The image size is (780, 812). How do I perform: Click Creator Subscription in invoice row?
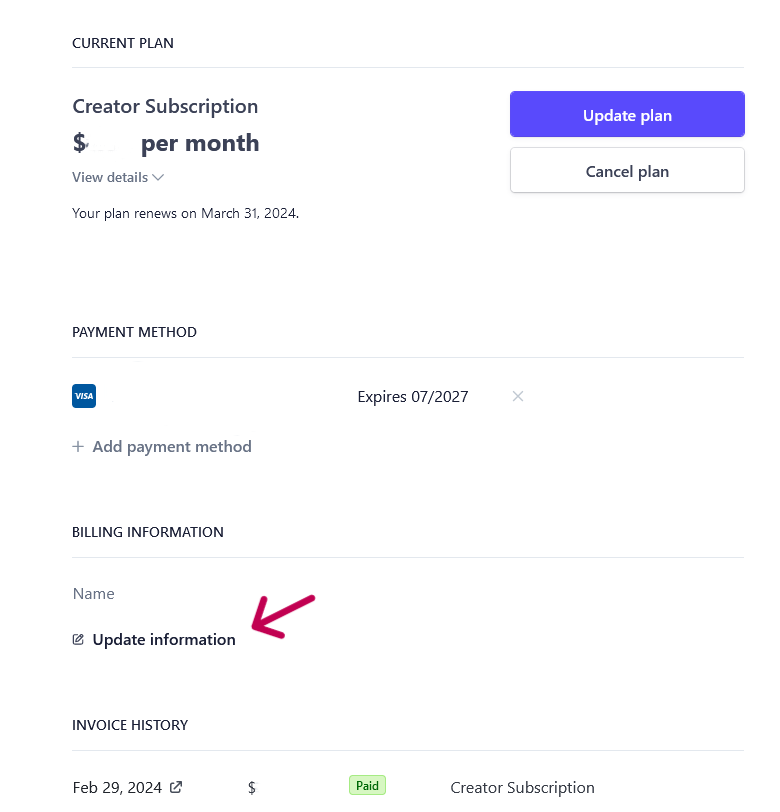pos(522,788)
